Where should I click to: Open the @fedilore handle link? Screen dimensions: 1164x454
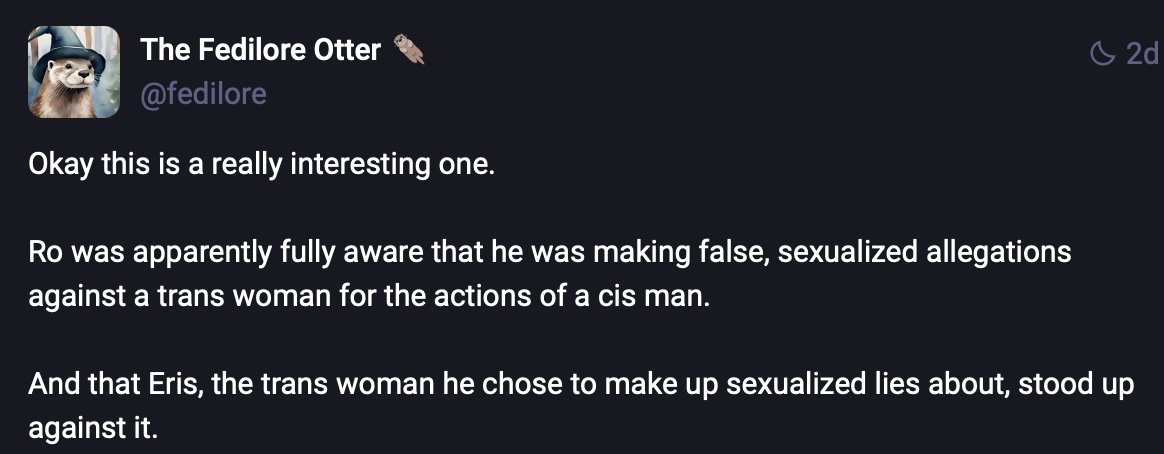point(203,94)
